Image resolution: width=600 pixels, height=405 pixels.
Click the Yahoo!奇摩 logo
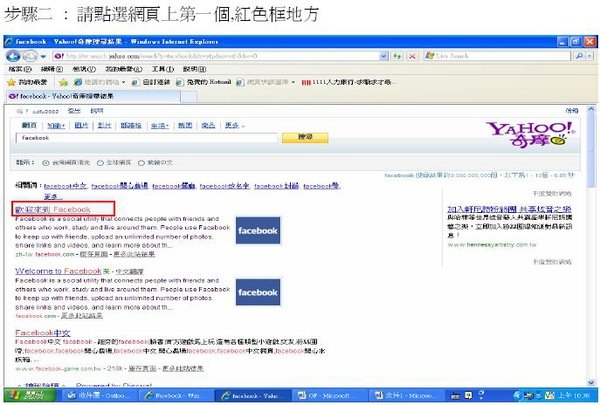tap(530, 134)
